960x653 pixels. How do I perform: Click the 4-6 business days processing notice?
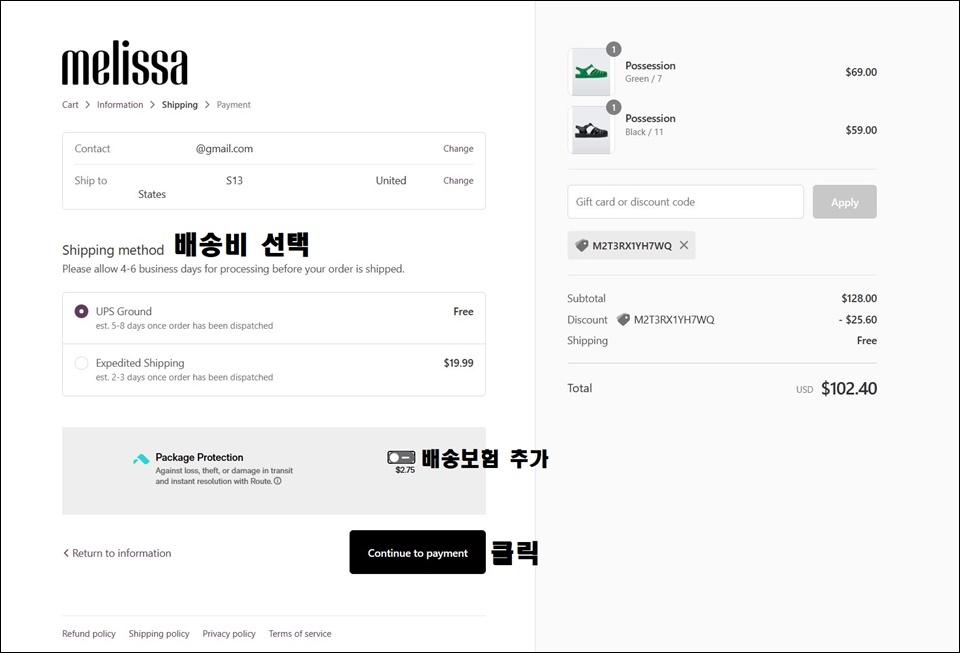coord(233,269)
